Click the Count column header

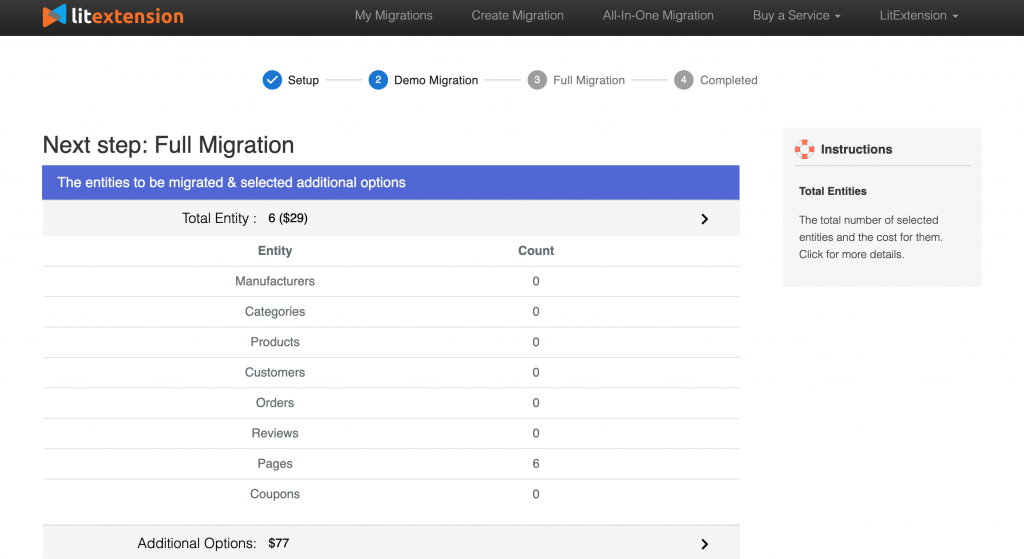[x=536, y=251]
